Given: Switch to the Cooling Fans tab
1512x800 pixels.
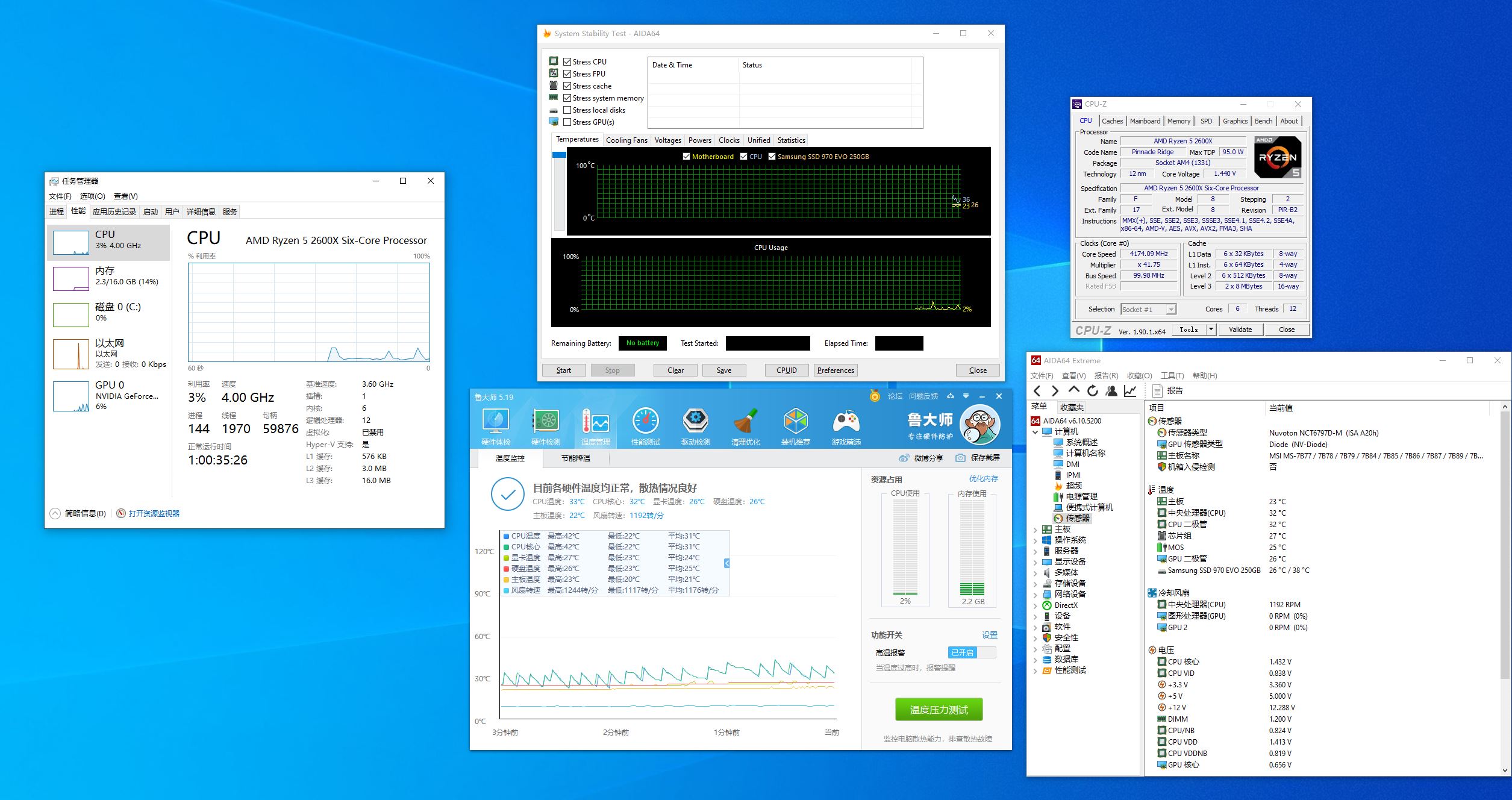Looking at the screenshot, I should 626,140.
